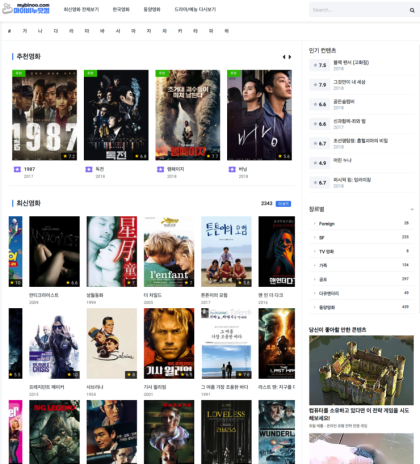Click the 안티크라이스트 title under poster
This screenshot has height=464, width=420.
(44, 295)
